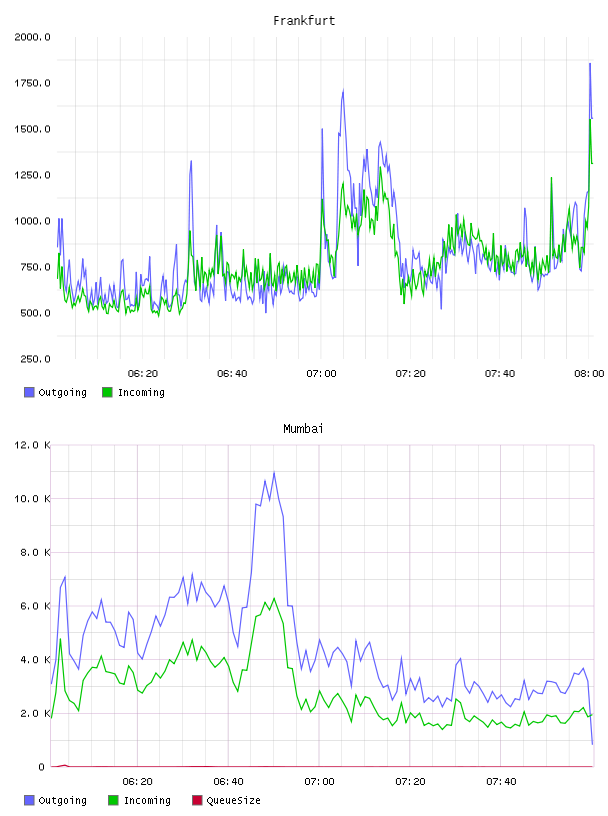The height and width of the screenshot is (816, 608).
Task: Select Incoming label in Mumbai legend
Action: pos(147,800)
